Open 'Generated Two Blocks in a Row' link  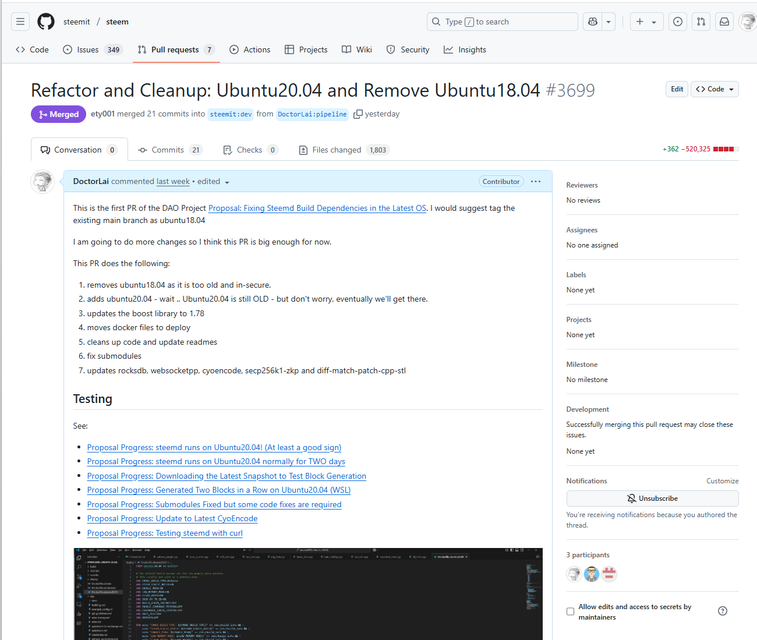pyautogui.click(x=219, y=490)
